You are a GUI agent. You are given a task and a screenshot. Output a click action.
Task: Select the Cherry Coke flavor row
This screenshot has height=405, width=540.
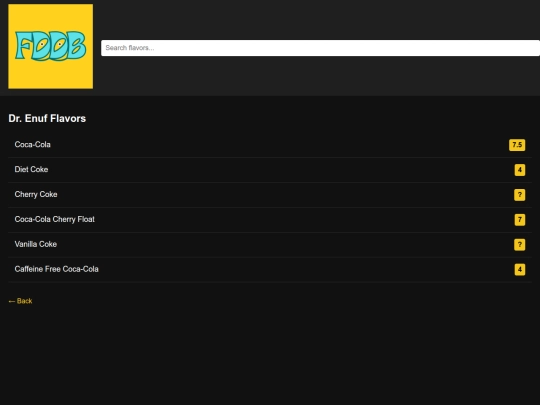[x=270, y=195]
